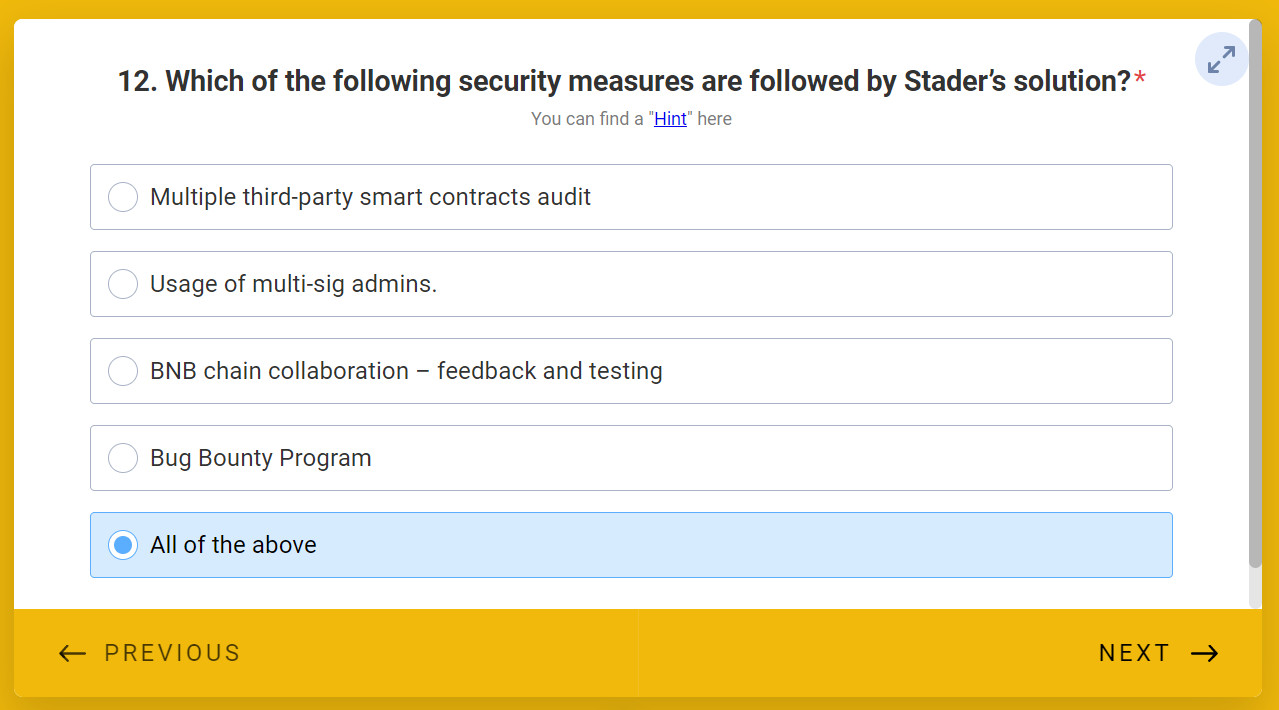Click the question 12 heading text
The image size is (1279, 710).
point(624,81)
